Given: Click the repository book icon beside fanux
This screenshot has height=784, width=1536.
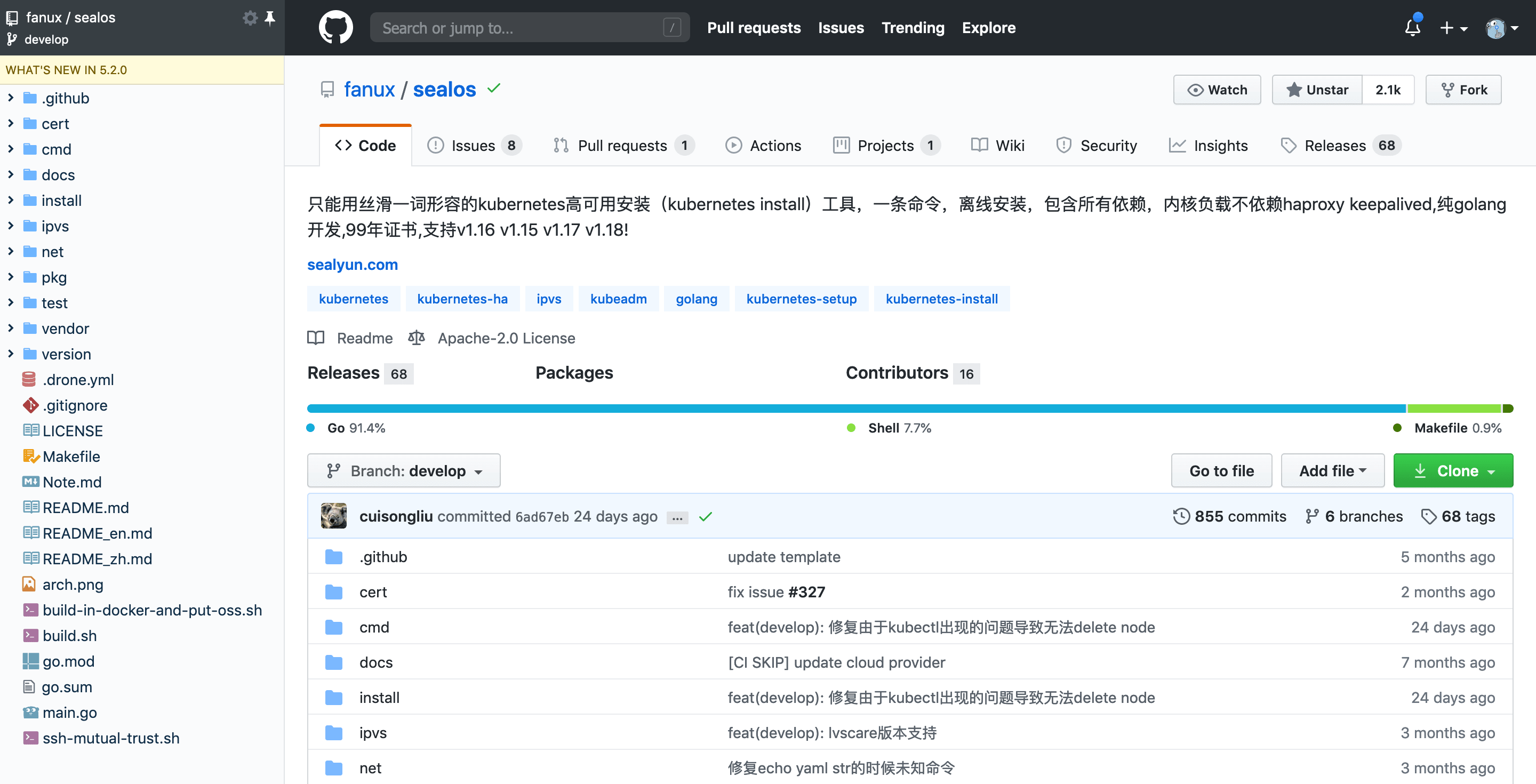Looking at the screenshot, I should [x=327, y=90].
